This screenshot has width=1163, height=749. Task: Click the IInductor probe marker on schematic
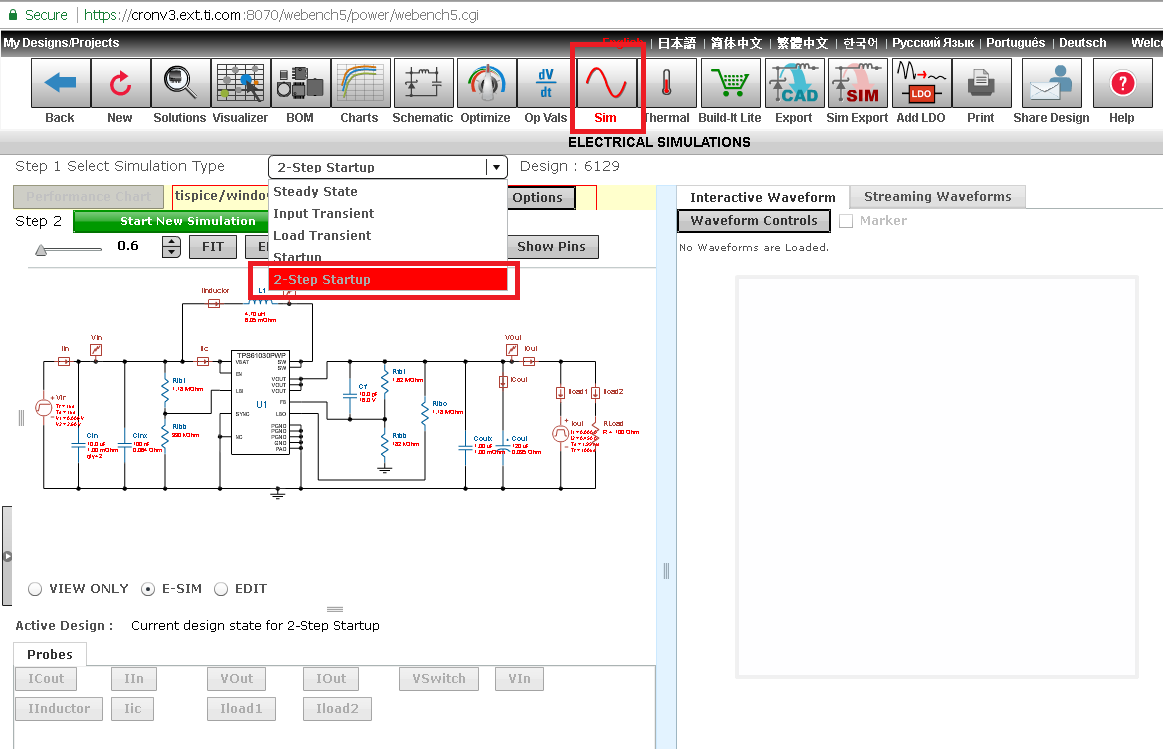[214, 303]
